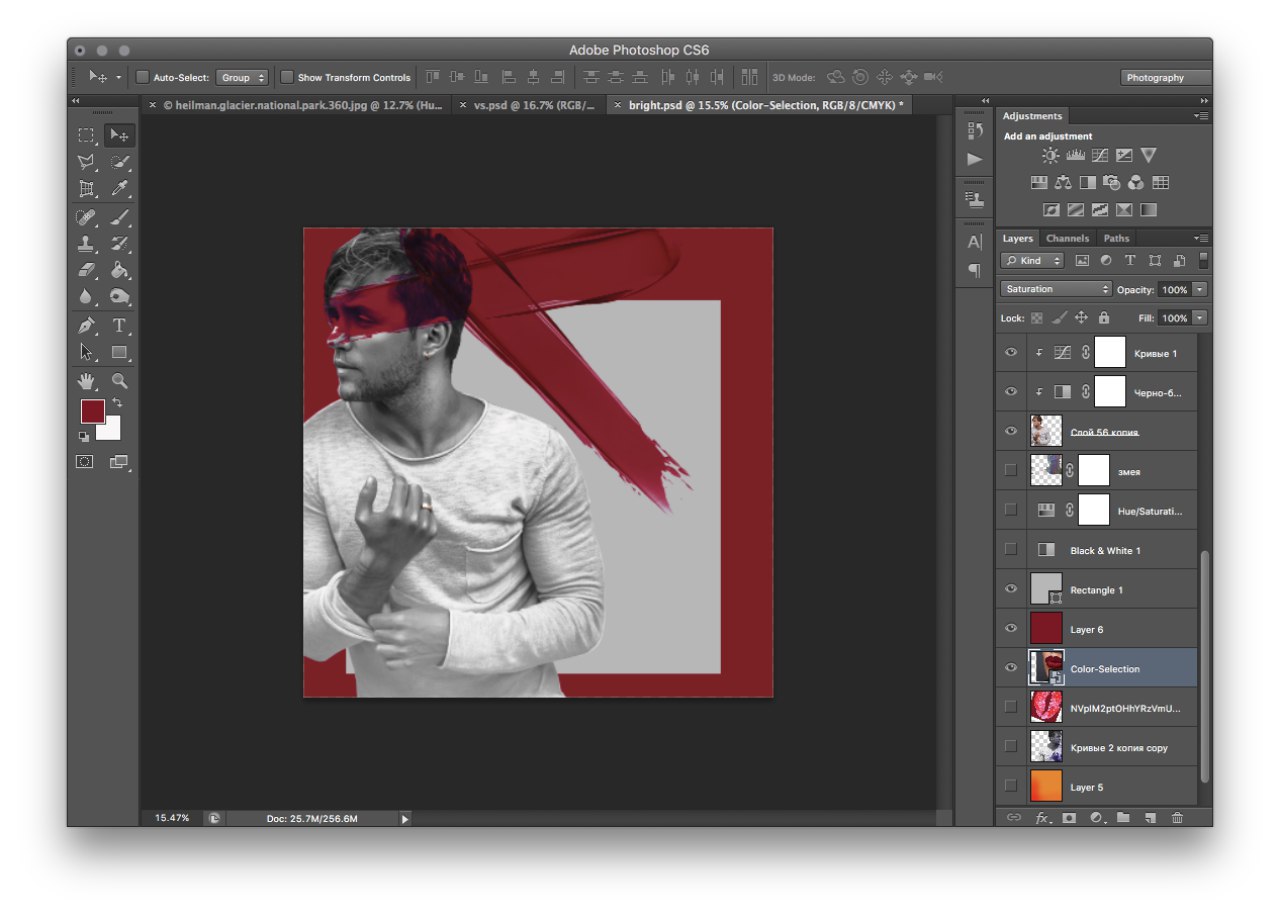Image resolution: width=1280 pixels, height=918 pixels.
Task: Create a new layer button
Action: 1150,818
